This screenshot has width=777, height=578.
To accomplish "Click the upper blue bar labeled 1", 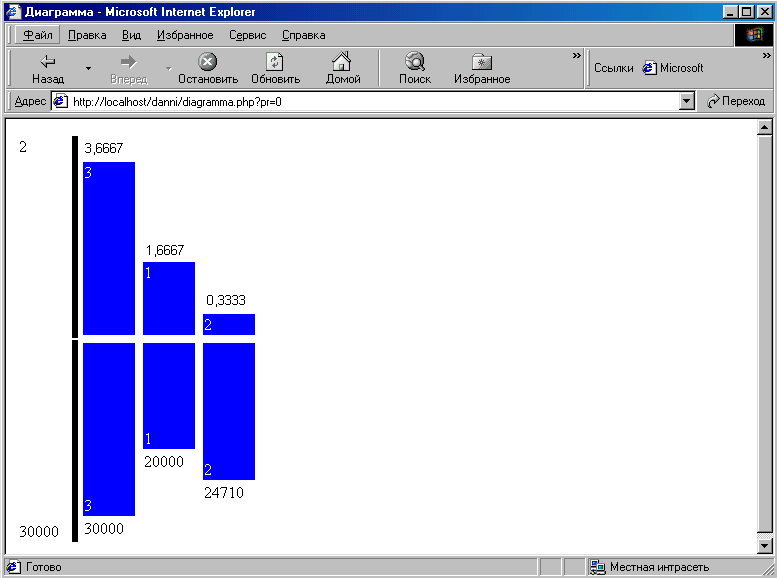I will tap(168, 298).
